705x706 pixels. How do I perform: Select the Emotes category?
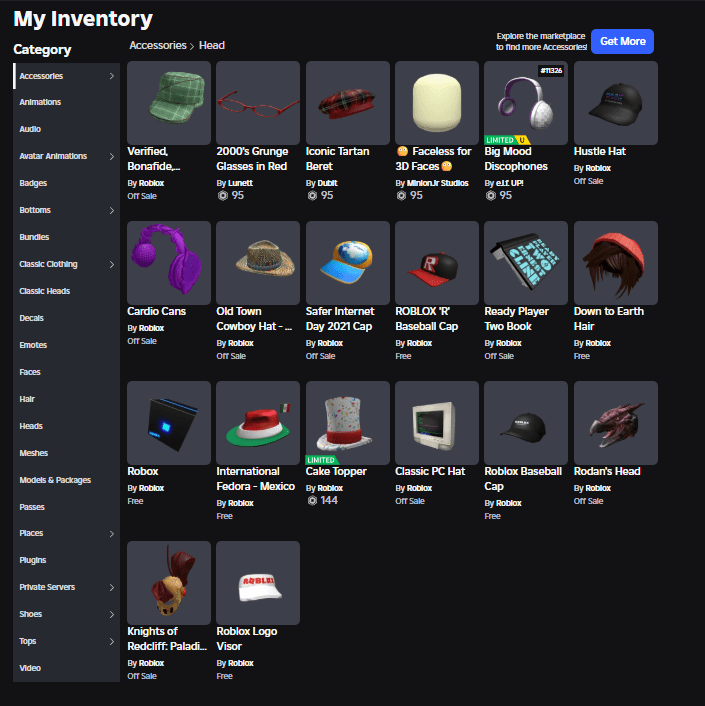pyautogui.click(x=67, y=345)
